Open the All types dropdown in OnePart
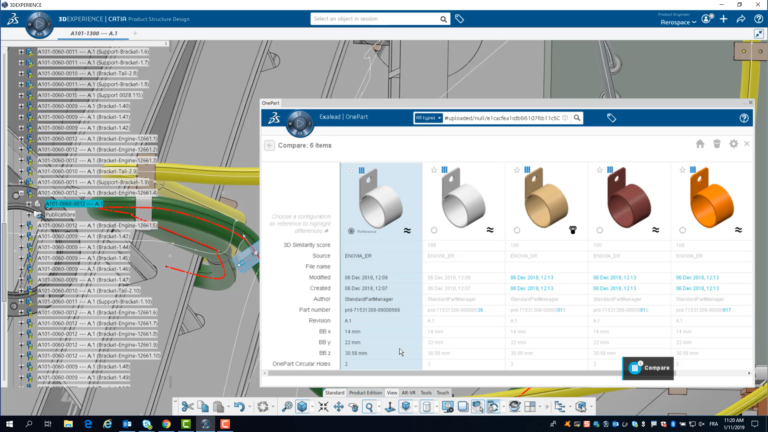This screenshot has height=432, width=768. click(x=428, y=118)
